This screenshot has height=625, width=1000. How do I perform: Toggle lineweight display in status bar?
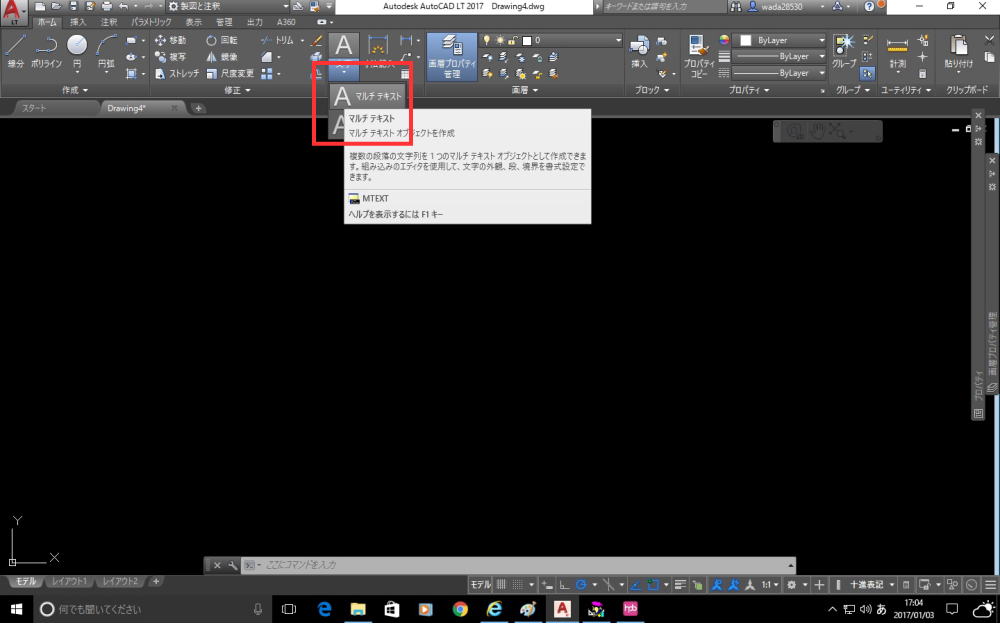680,585
